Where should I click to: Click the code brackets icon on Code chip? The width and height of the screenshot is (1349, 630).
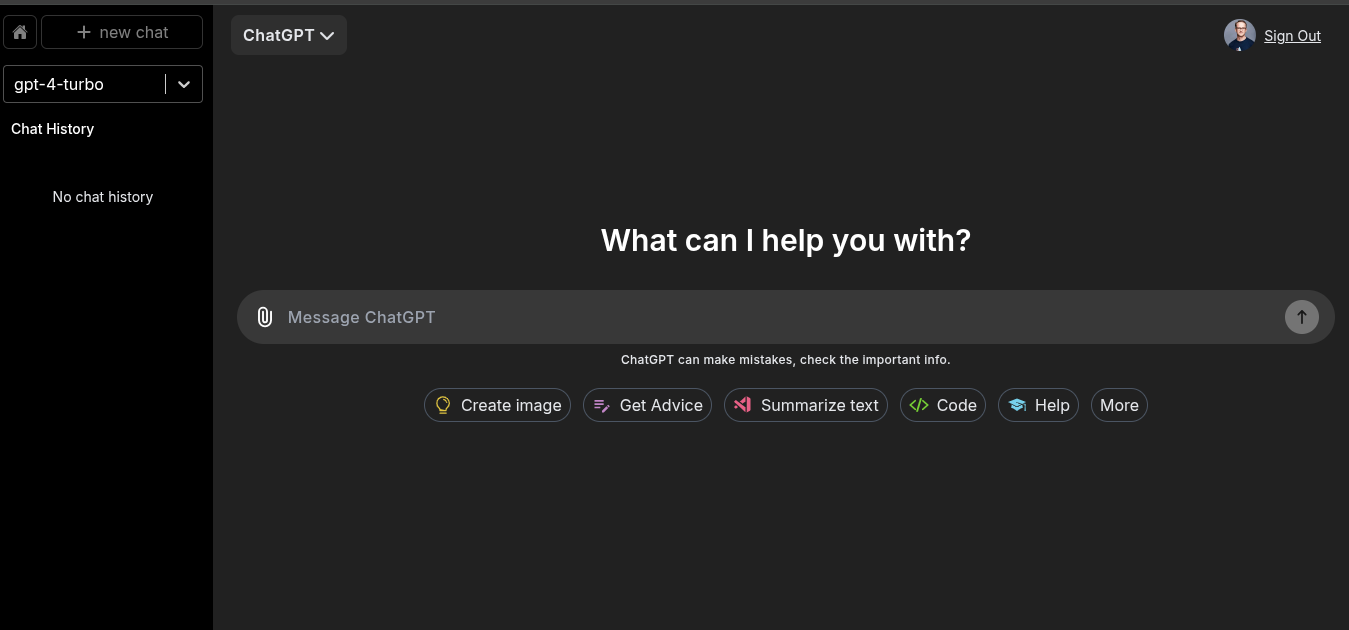pyautogui.click(x=919, y=405)
